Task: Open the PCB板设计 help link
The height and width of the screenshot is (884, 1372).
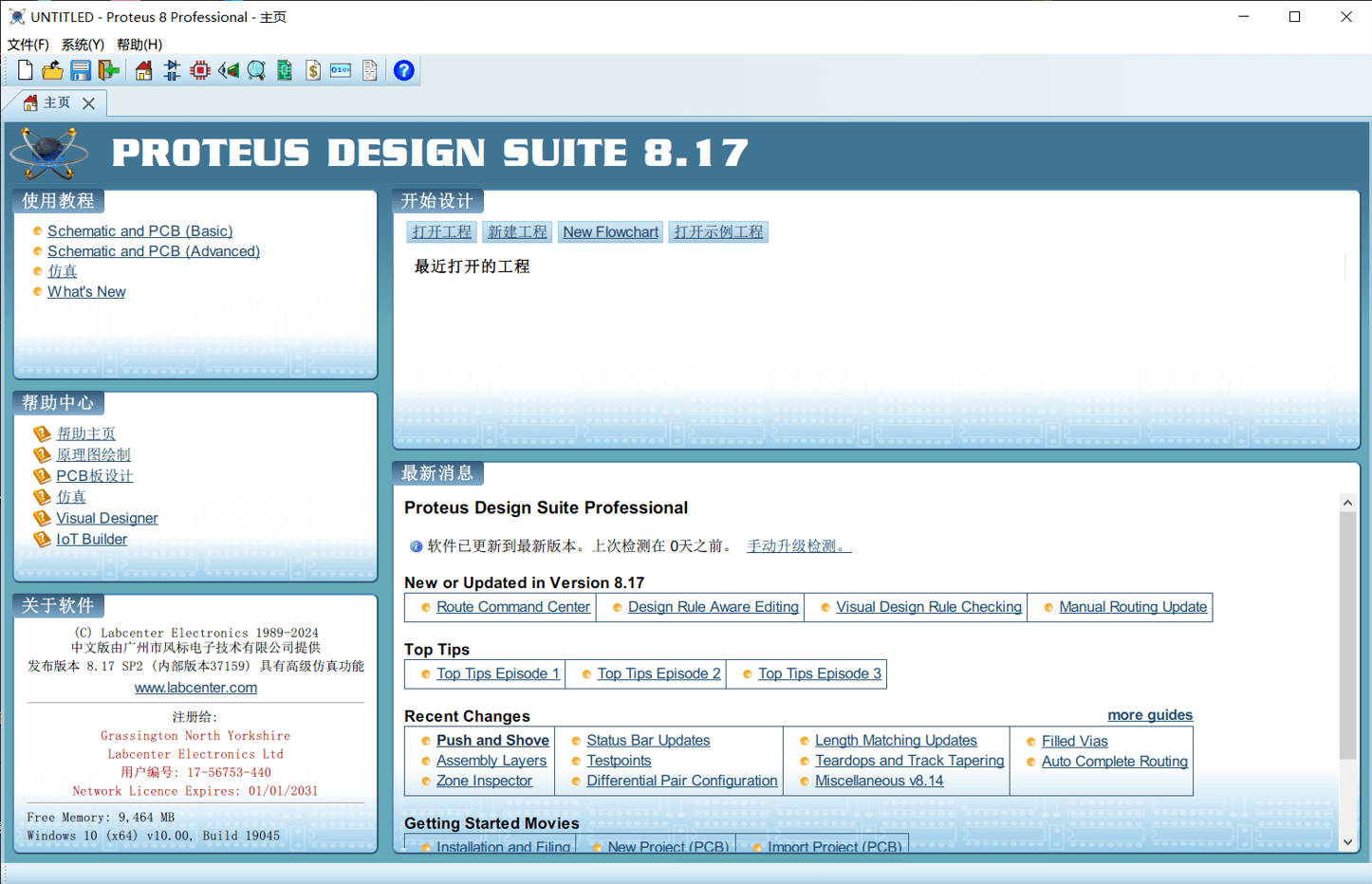Action: (x=95, y=475)
